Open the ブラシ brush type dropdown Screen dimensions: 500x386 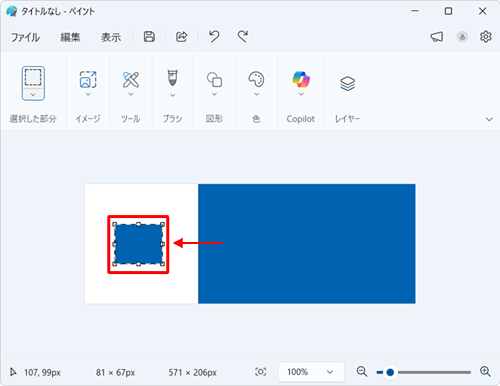pyautogui.click(x=172, y=95)
